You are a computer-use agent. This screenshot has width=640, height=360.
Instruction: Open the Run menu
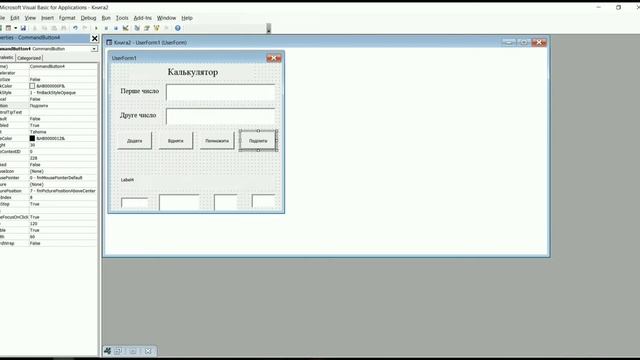pos(106,18)
